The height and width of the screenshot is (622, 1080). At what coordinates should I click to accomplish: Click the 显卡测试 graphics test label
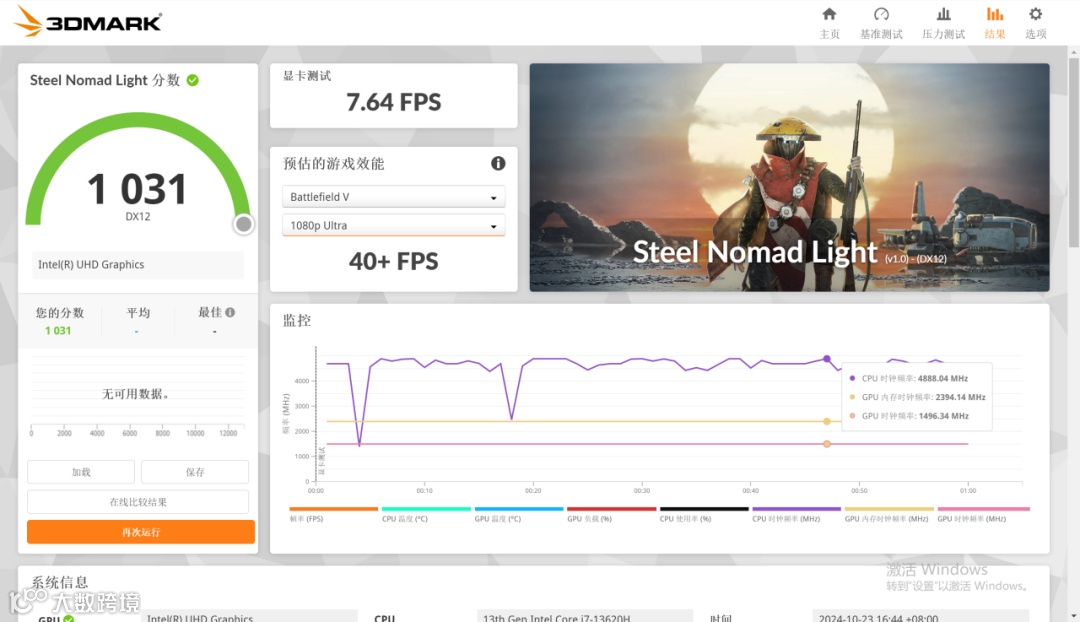coord(307,76)
